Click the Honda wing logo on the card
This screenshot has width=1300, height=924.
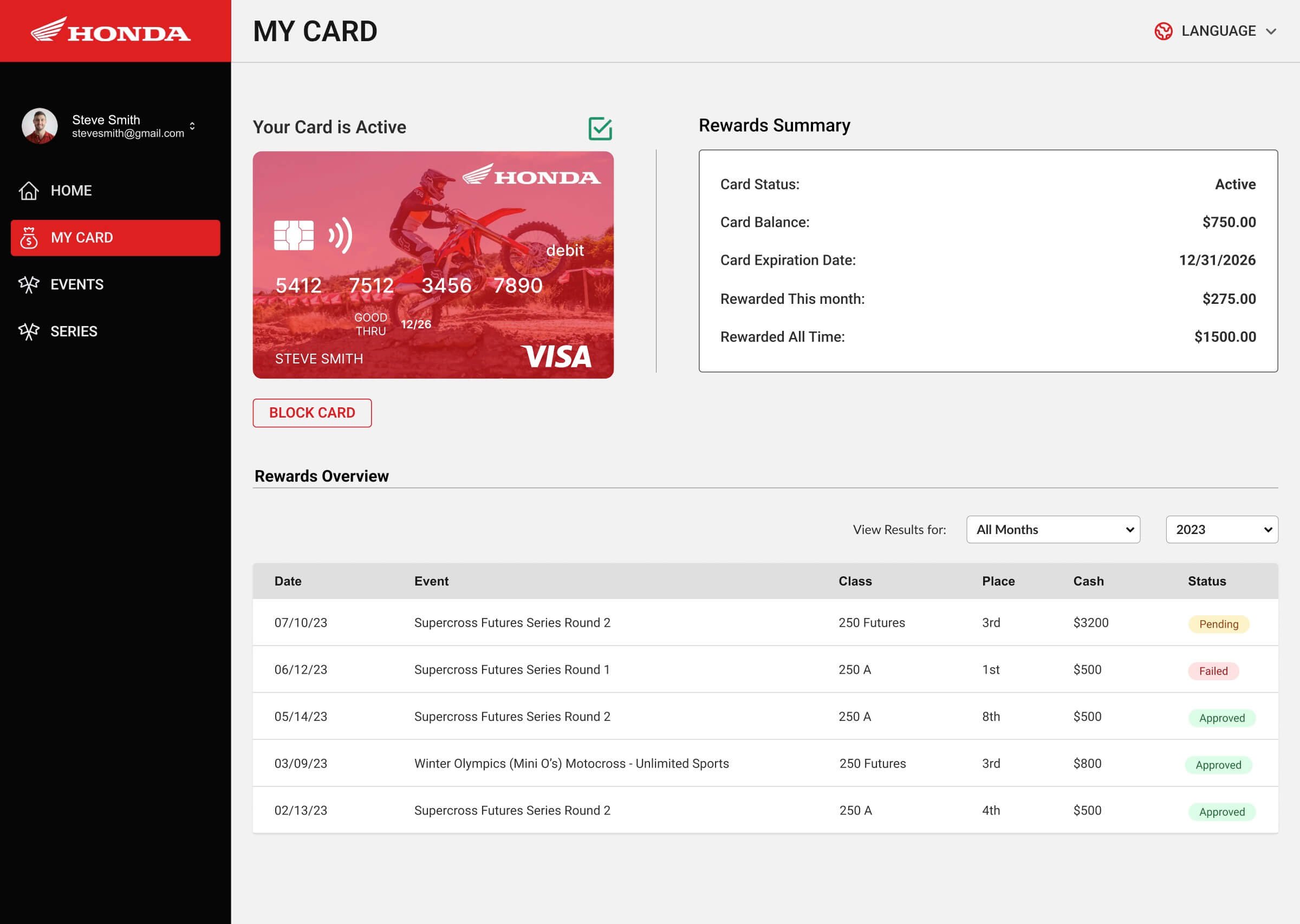[531, 174]
